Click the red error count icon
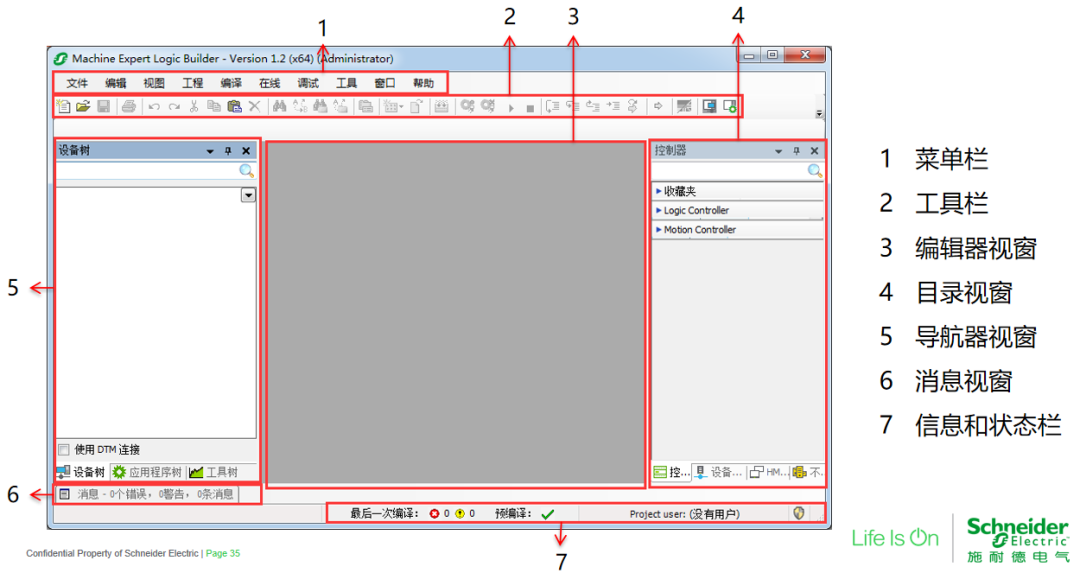Screen dimensions: 1080x573 [435, 514]
